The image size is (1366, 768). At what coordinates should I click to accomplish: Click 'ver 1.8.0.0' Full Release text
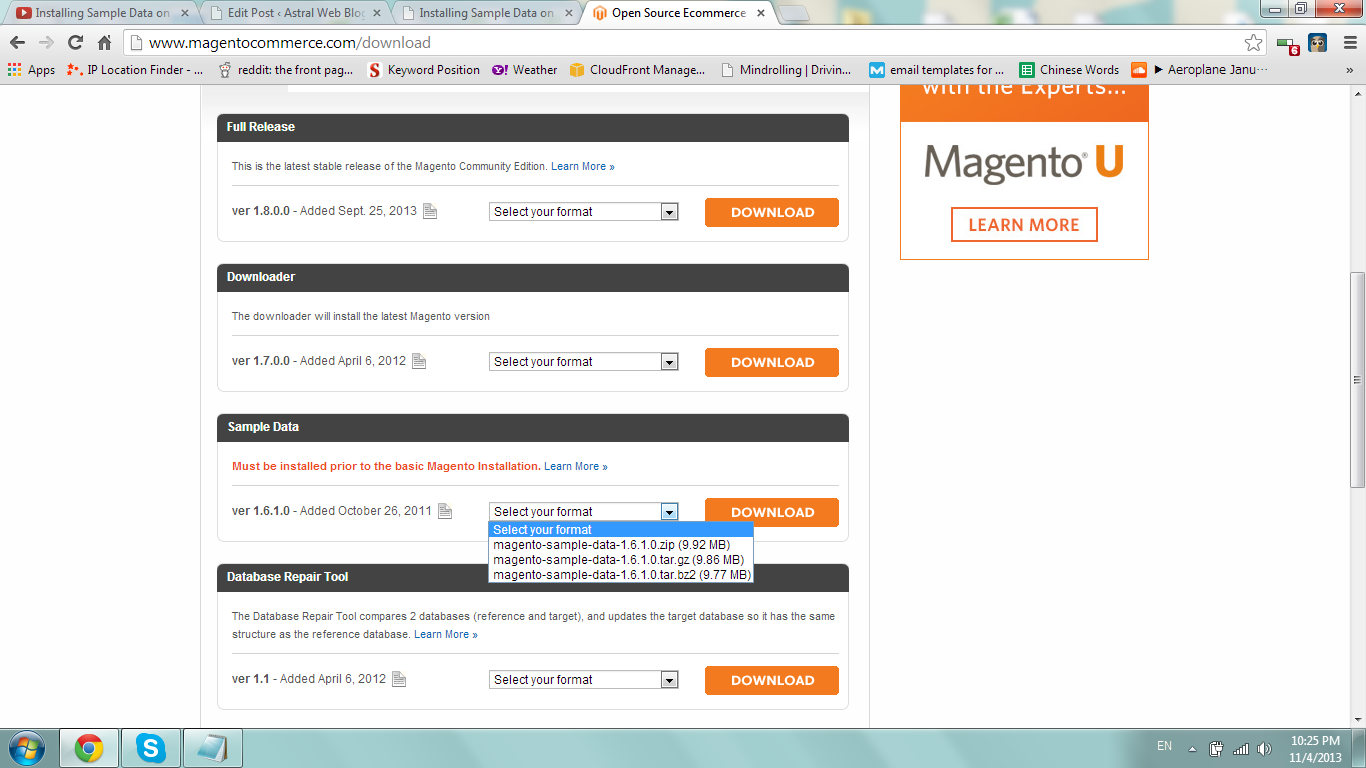click(x=261, y=211)
